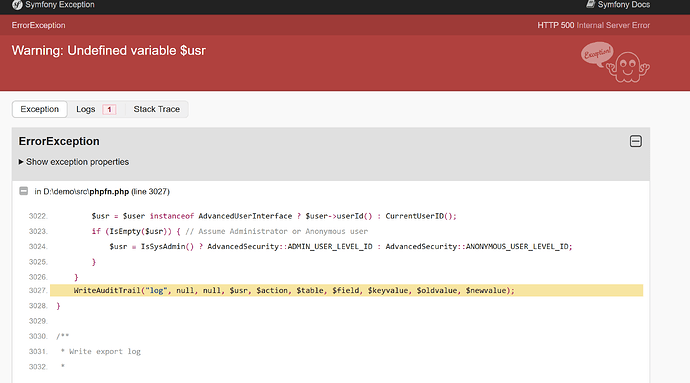Click 'Warning: Undefined variable $usr' title

[109, 51]
